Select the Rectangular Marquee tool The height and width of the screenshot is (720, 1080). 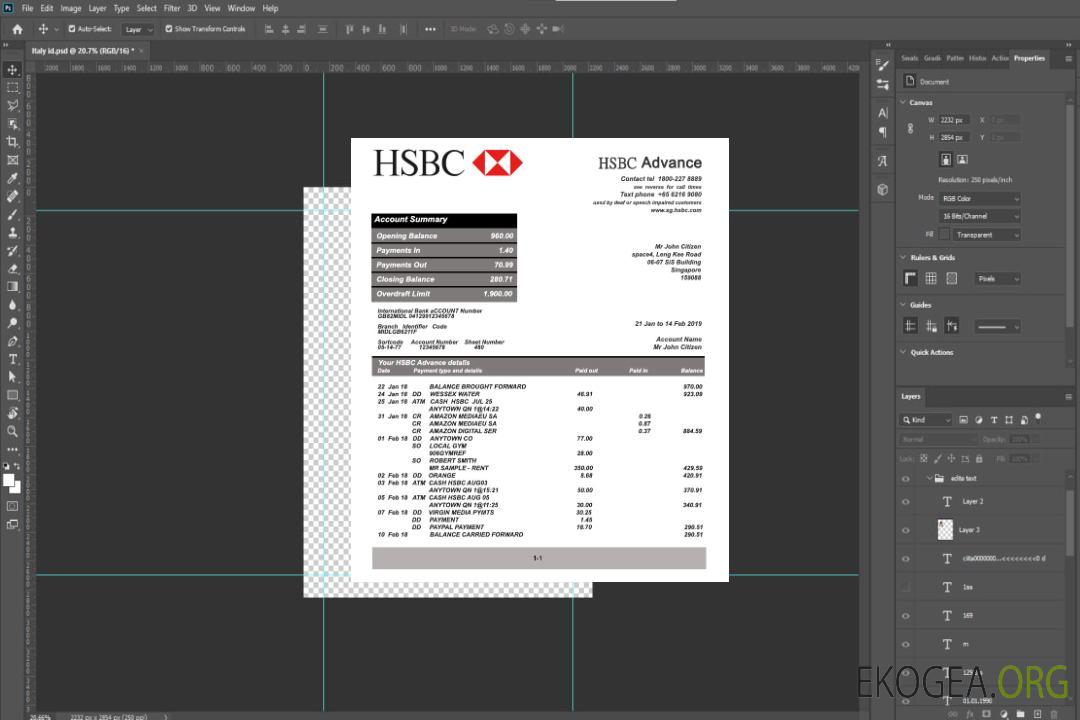pos(12,88)
